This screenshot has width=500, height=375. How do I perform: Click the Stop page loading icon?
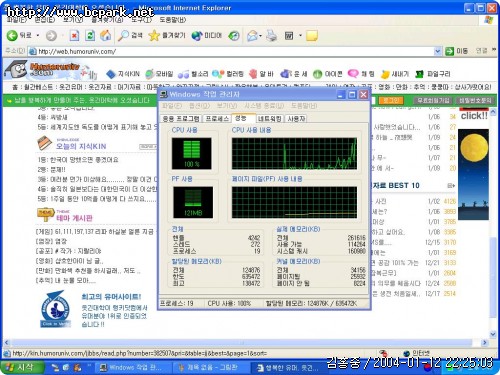click(x=74, y=35)
